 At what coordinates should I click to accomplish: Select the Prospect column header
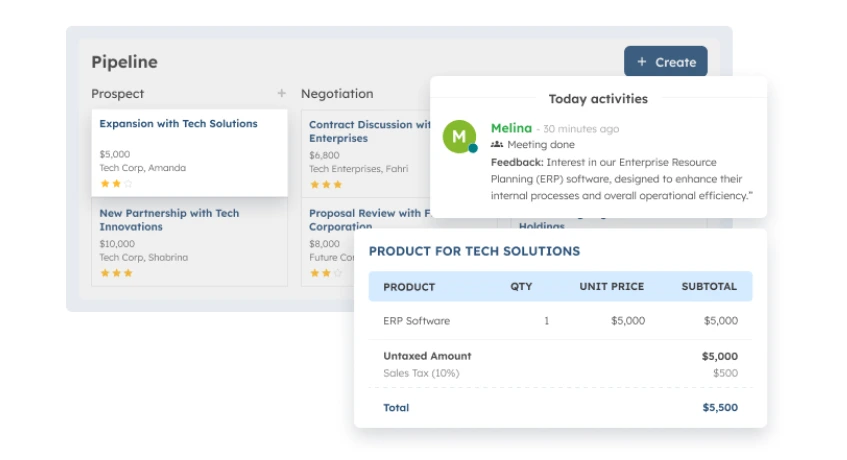(117, 94)
